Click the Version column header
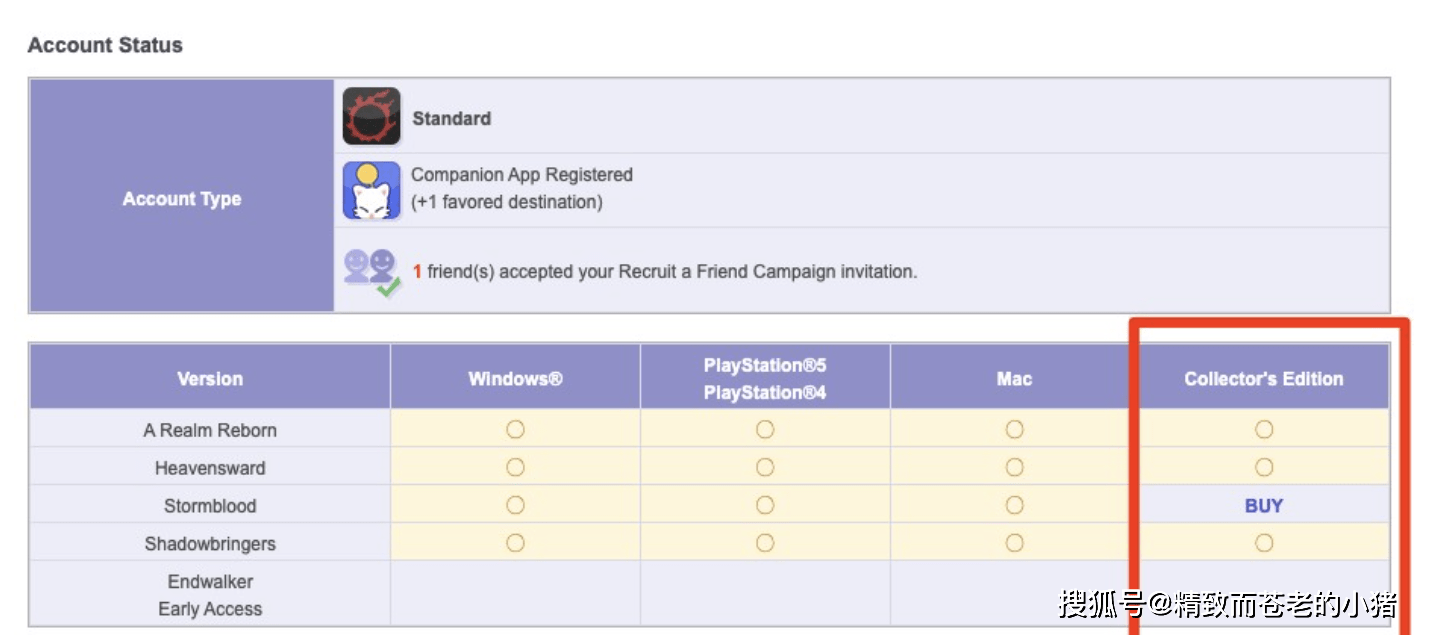 [x=210, y=378]
